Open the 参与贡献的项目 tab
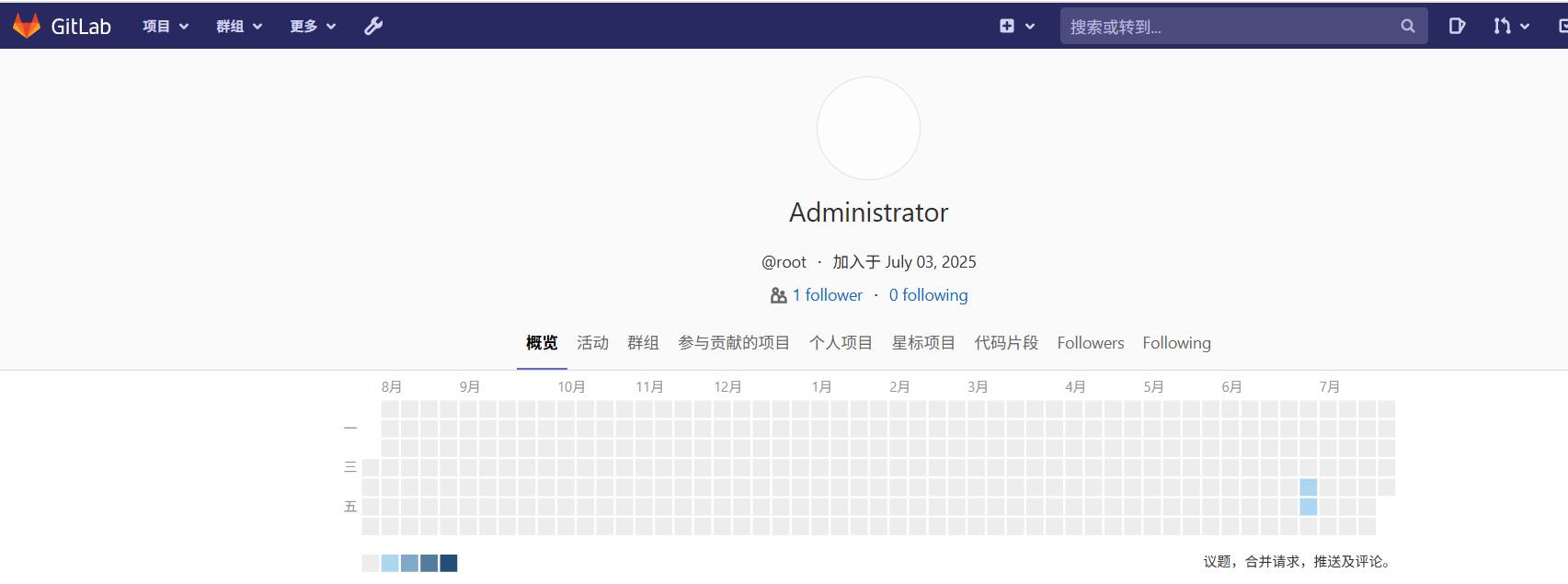This screenshot has width=1568, height=584. tap(734, 343)
